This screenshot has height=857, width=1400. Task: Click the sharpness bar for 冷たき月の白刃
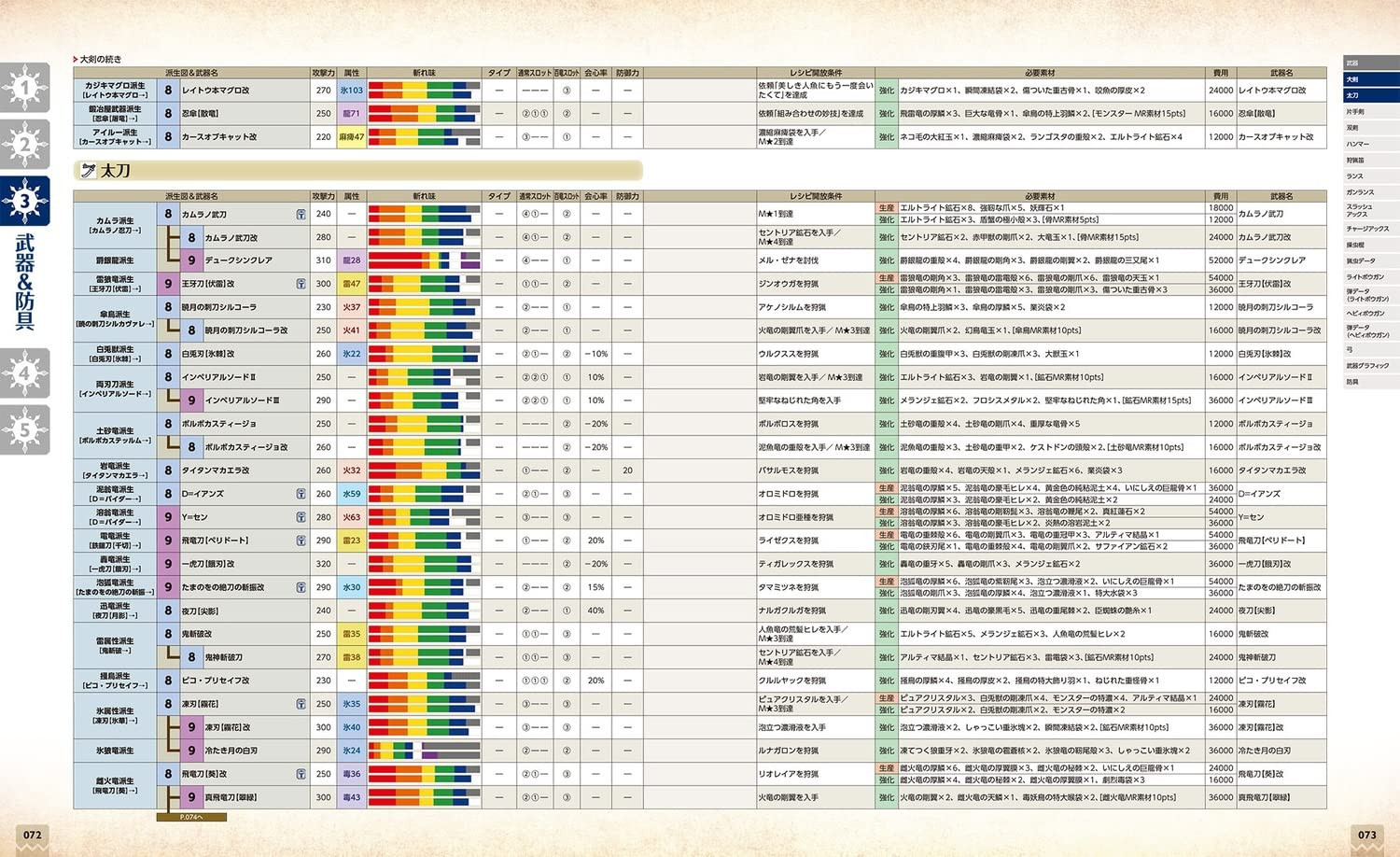coord(425,751)
